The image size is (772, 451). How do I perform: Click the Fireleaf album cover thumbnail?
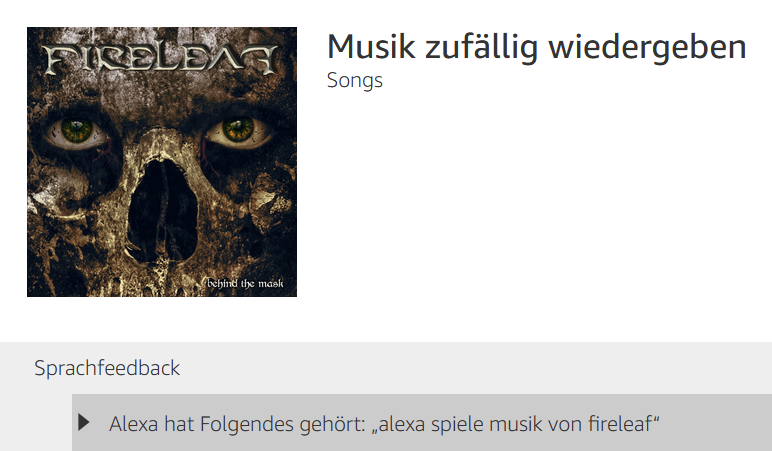(162, 162)
